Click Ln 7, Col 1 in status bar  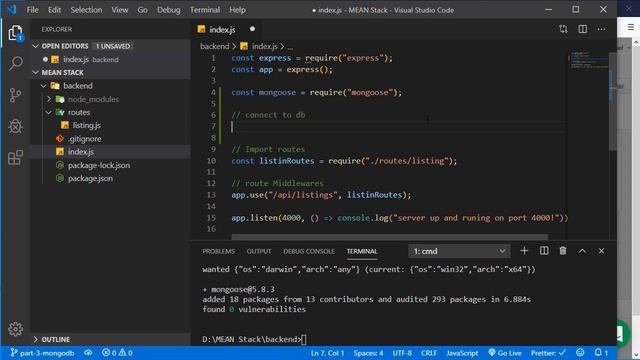[327, 353]
